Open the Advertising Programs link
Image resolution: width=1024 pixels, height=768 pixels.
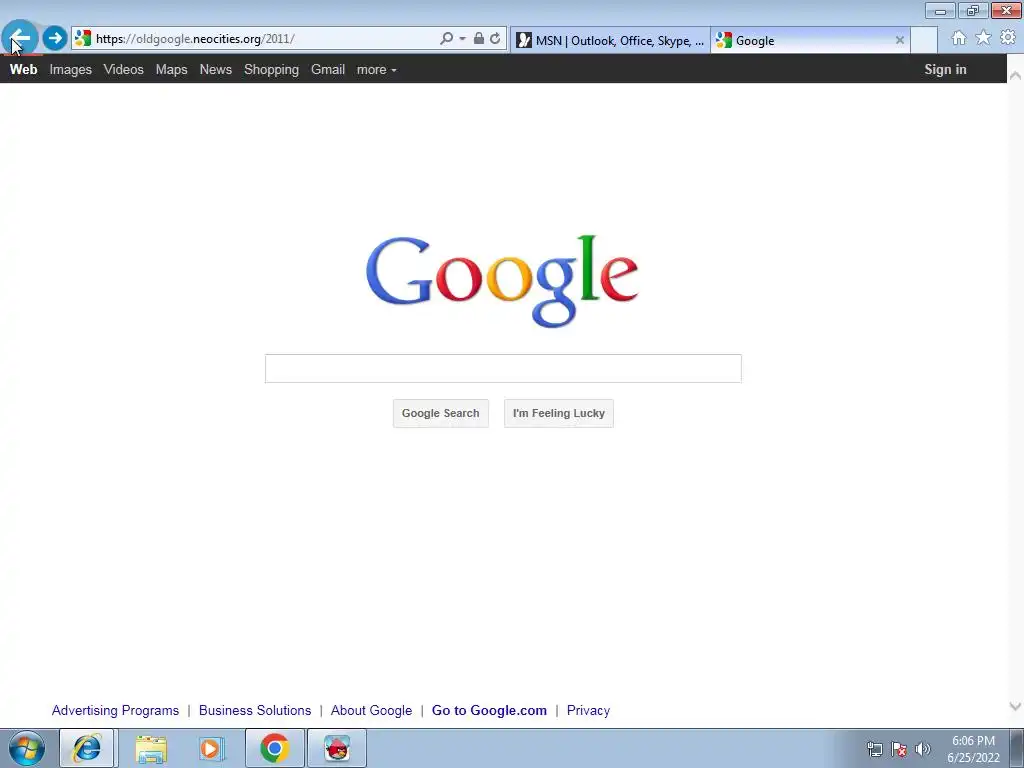(x=116, y=710)
